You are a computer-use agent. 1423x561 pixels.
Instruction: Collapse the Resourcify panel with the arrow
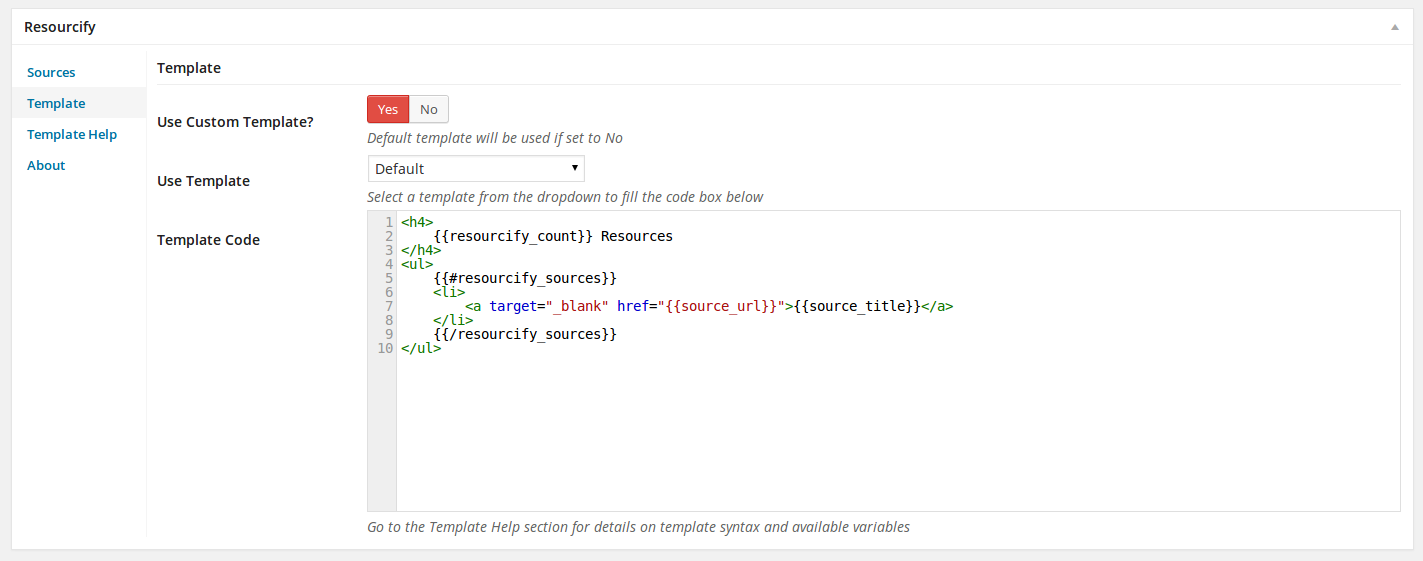[x=1394, y=27]
